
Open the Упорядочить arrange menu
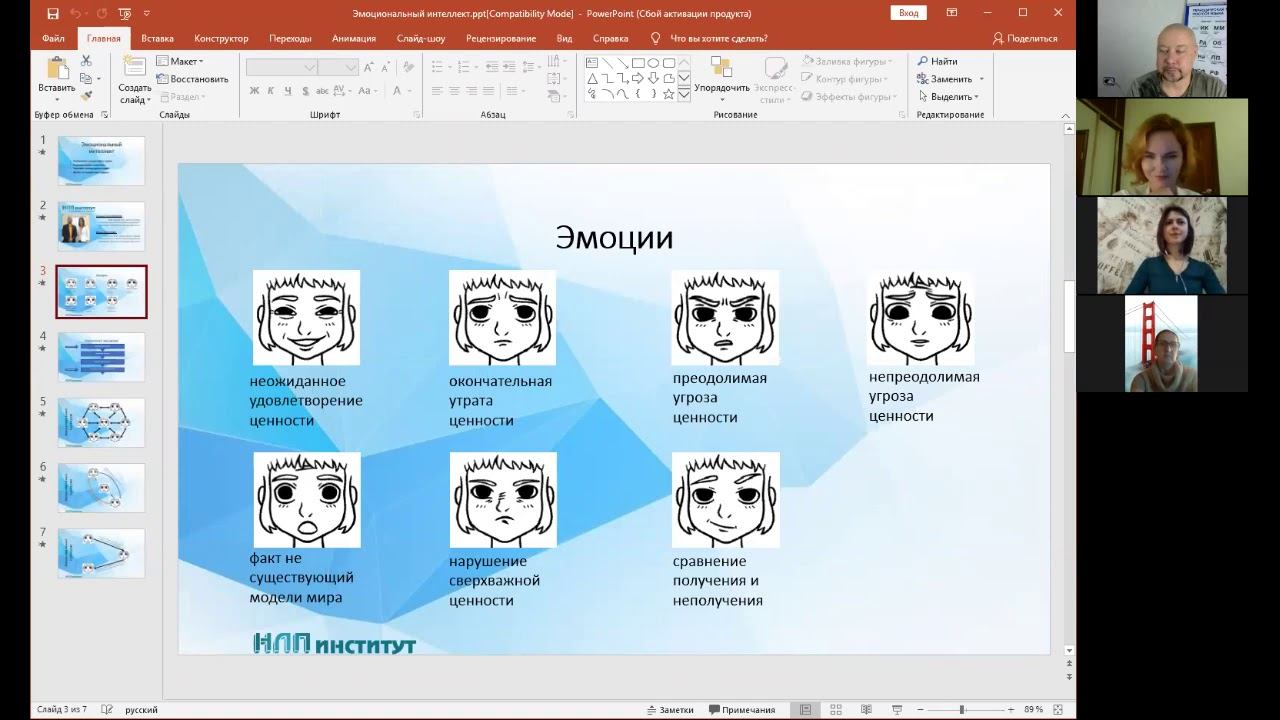tap(722, 79)
